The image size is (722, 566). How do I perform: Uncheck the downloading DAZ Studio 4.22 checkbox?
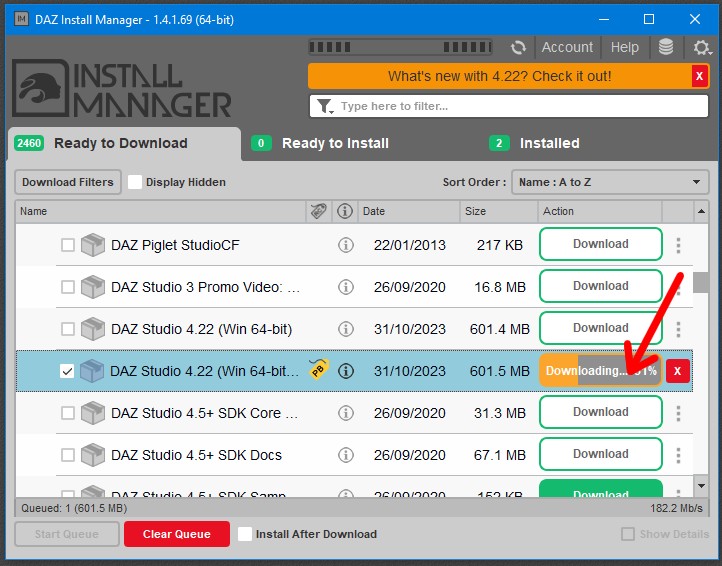(67, 371)
